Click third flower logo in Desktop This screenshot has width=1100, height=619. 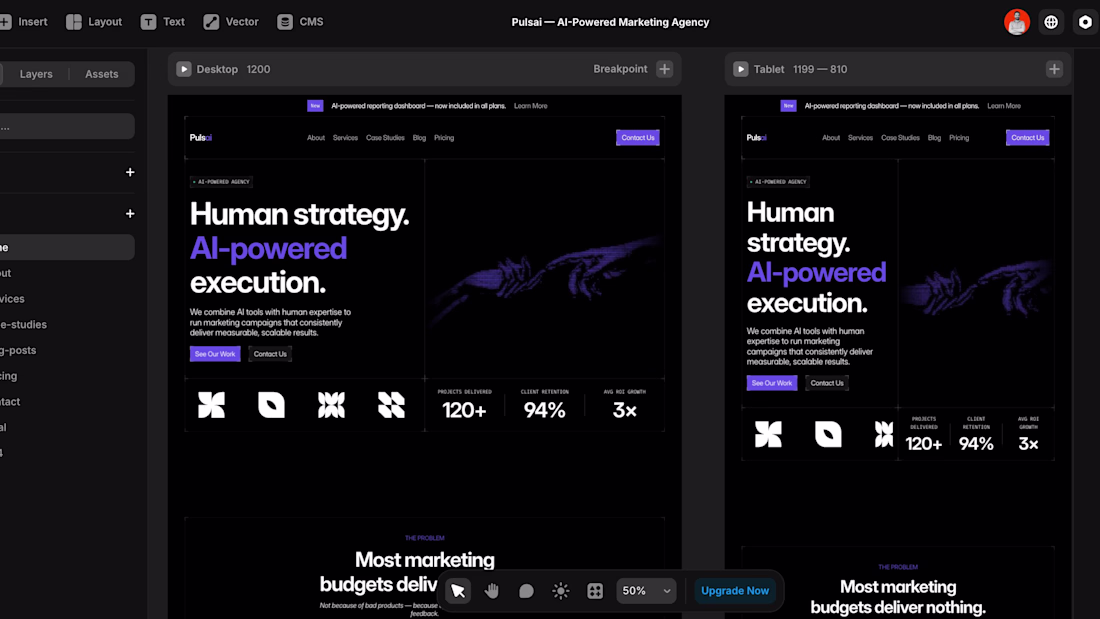(x=331, y=405)
